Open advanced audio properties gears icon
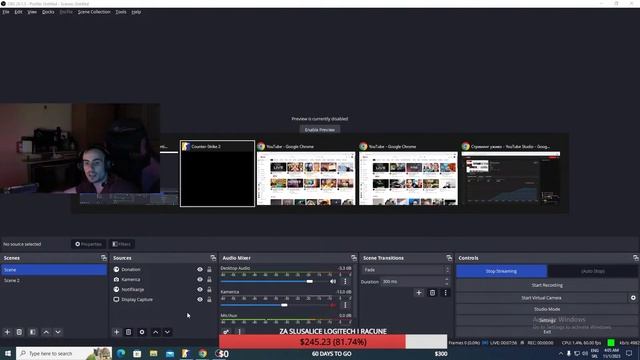This screenshot has height=360, width=640. point(226,332)
